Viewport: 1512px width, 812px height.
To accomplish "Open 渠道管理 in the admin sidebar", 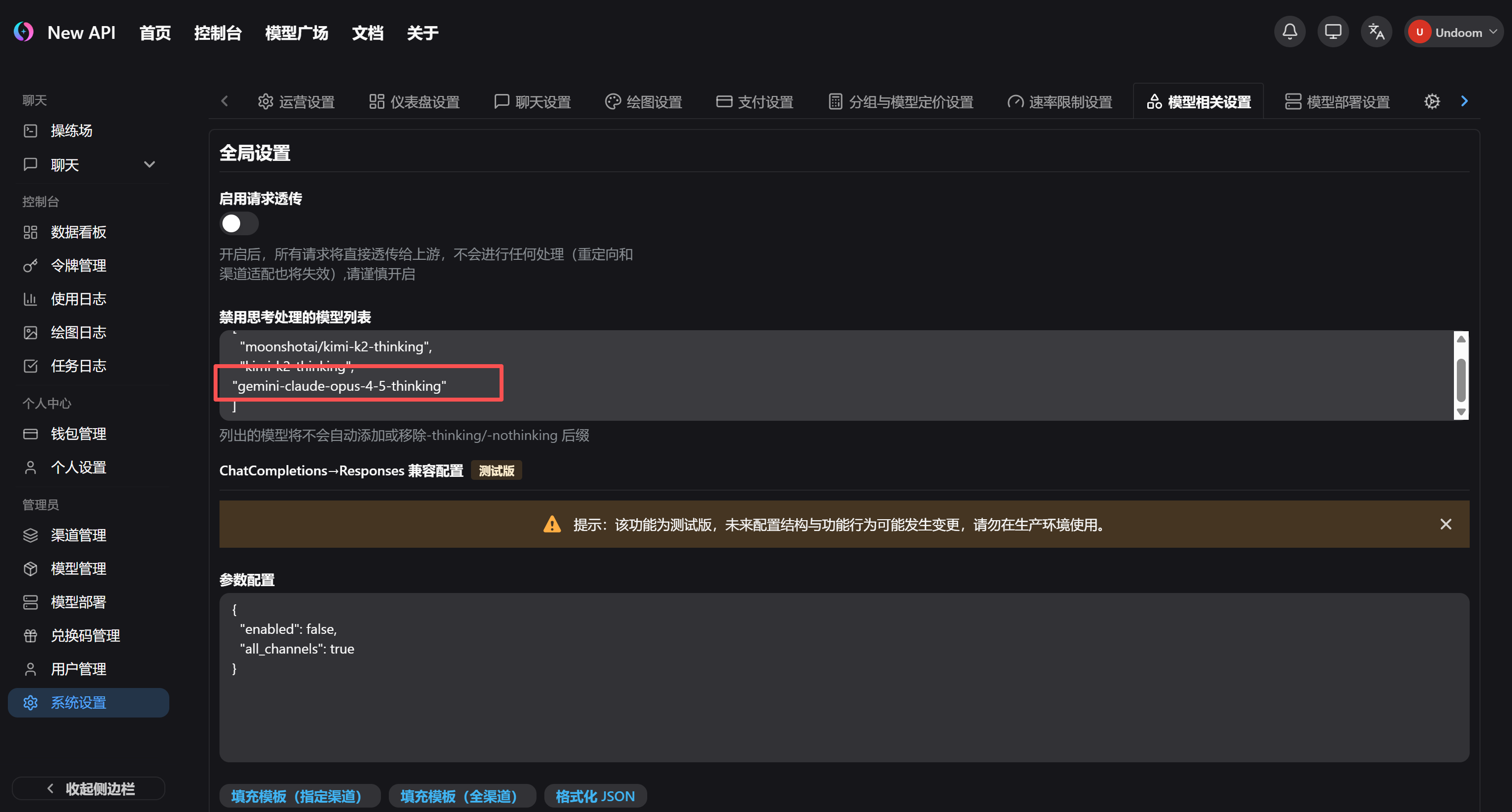I will click(79, 534).
